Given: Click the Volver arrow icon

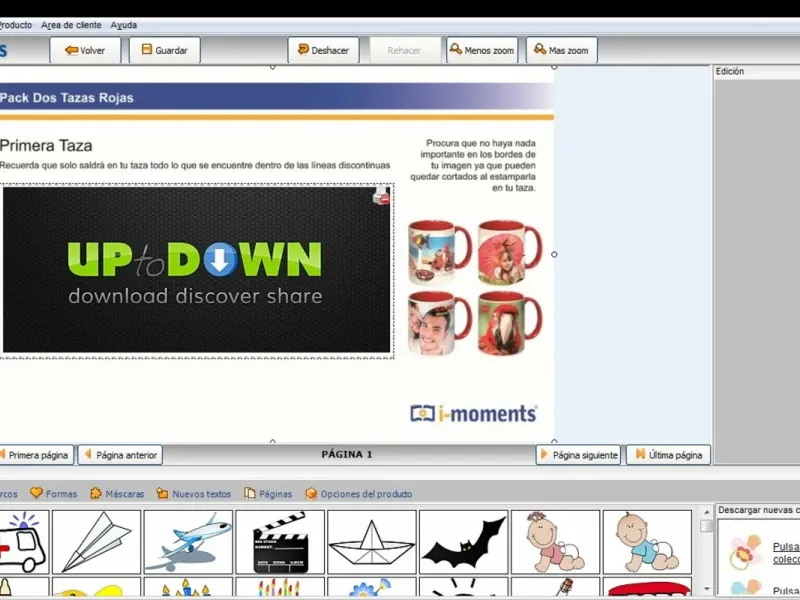Looking at the screenshot, I should coord(71,49).
